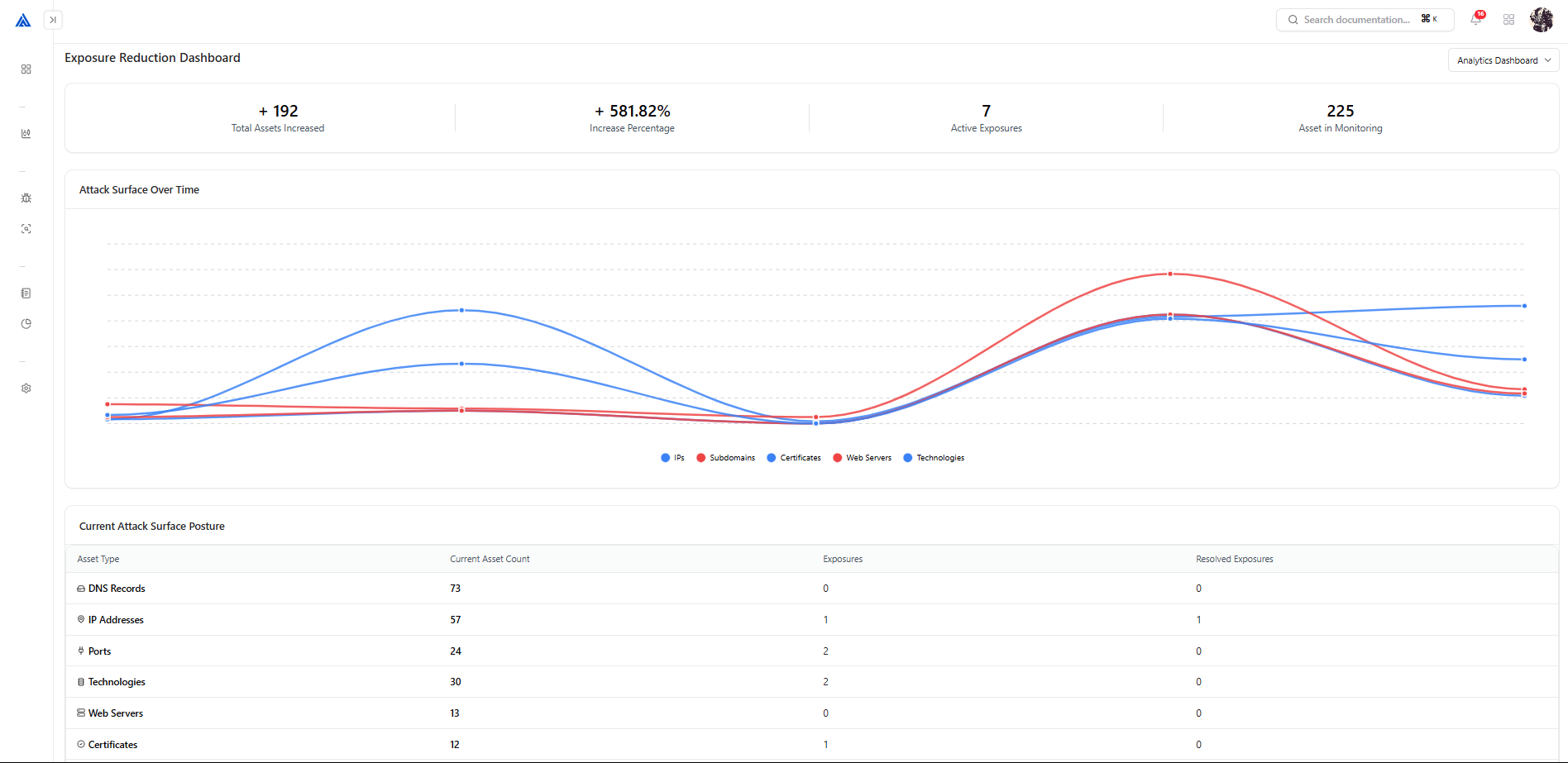Open the pie chart sidebar icon
This screenshot has width=1568, height=763.
(x=26, y=324)
